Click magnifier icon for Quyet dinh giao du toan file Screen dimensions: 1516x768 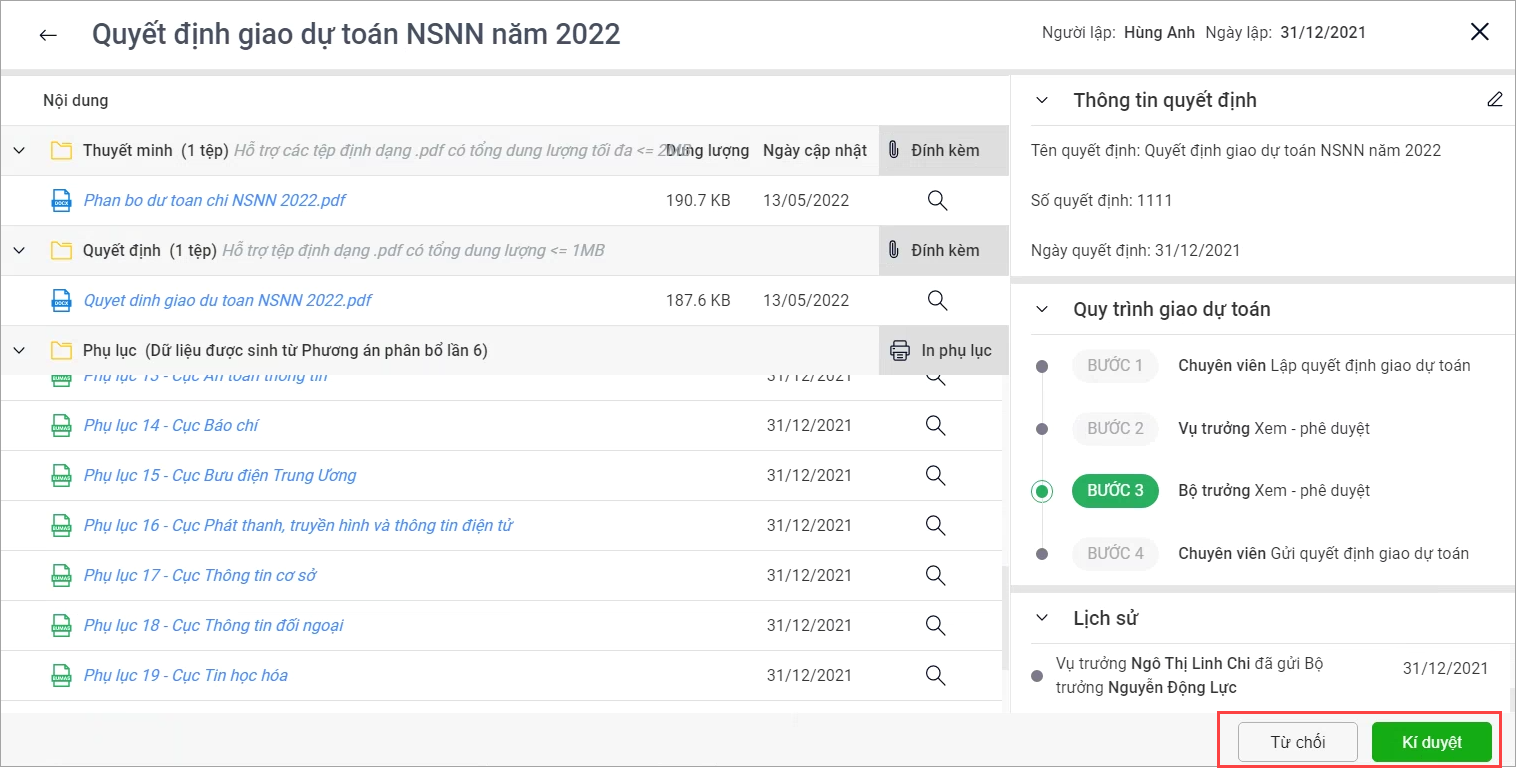pyautogui.click(x=937, y=300)
